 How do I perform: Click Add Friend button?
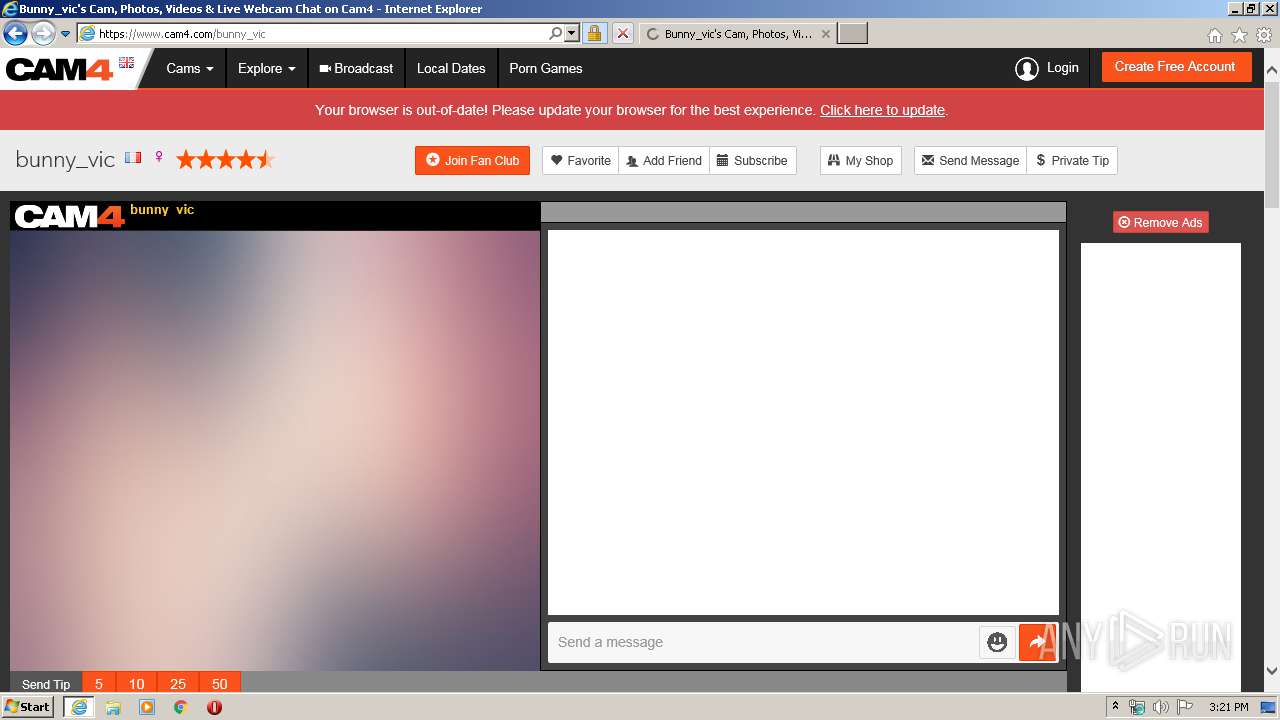(x=664, y=160)
